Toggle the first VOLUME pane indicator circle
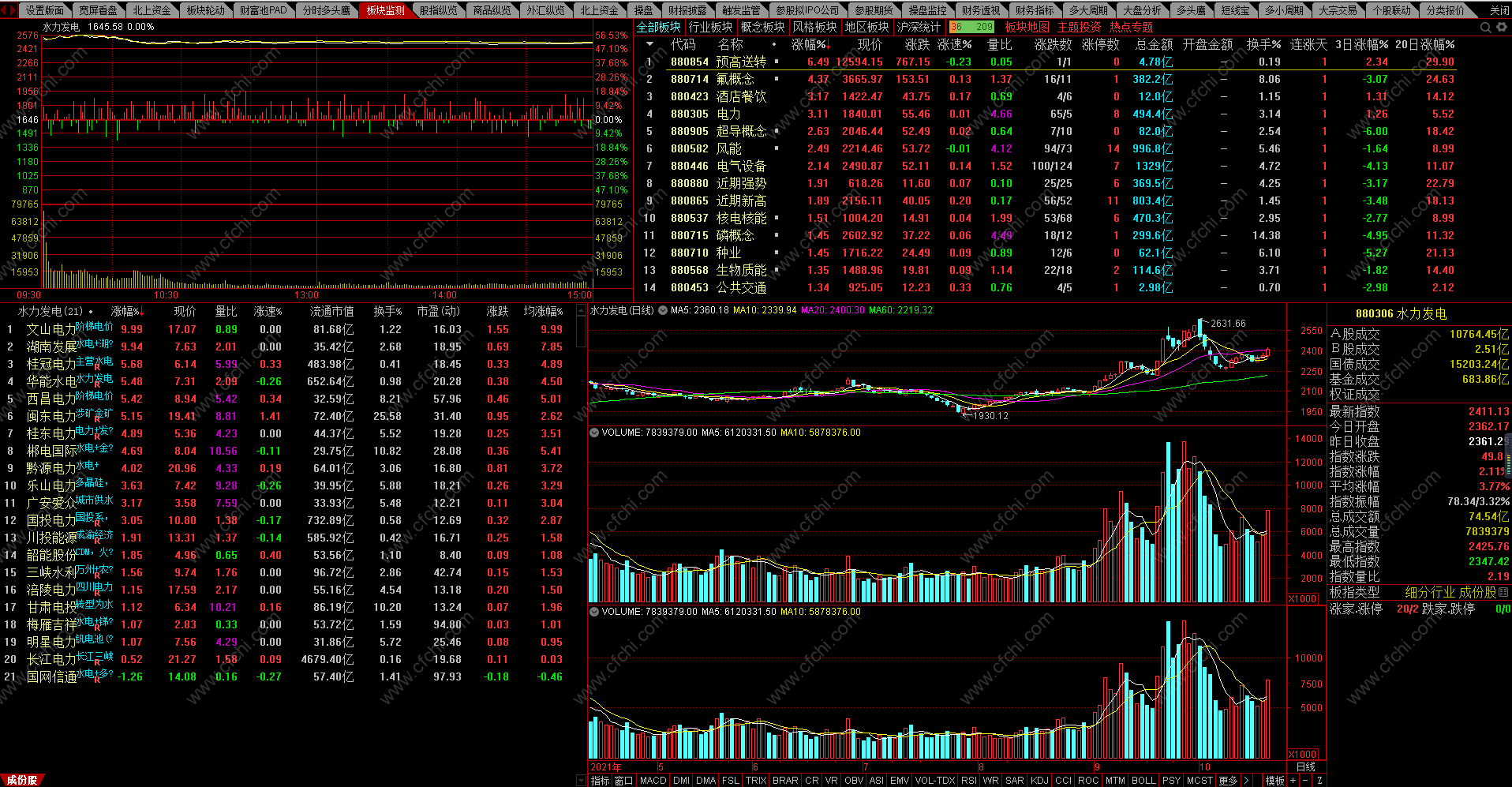Viewport: 1512px width, 787px height. tap(593, 433)
